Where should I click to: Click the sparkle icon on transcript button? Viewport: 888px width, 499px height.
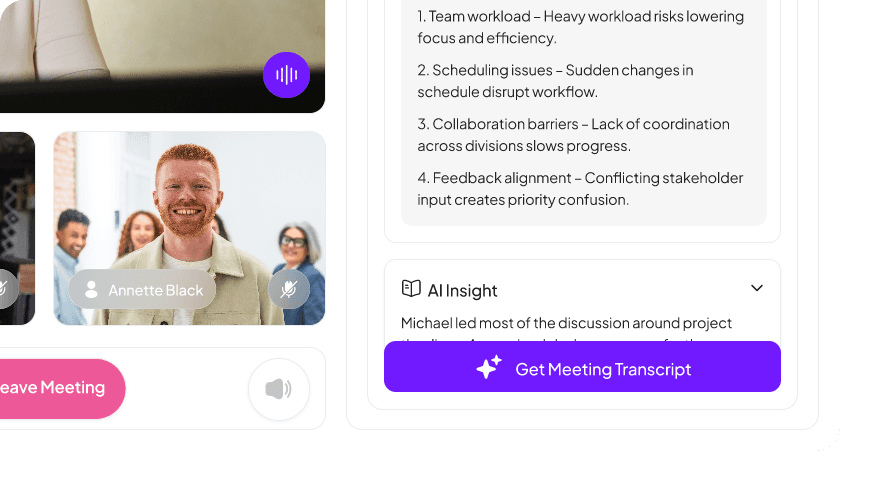(x=489, y=367)
